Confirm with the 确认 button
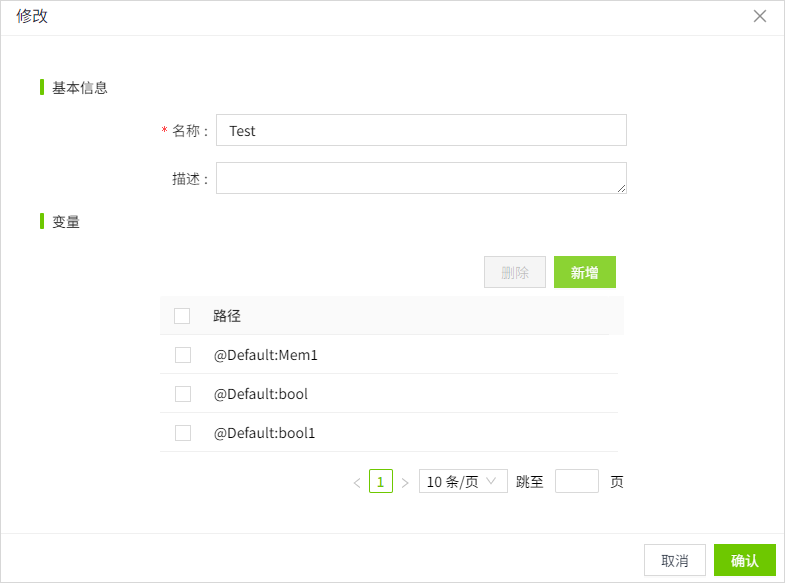This screenshot has height=583, width=785. pos(745,560)
